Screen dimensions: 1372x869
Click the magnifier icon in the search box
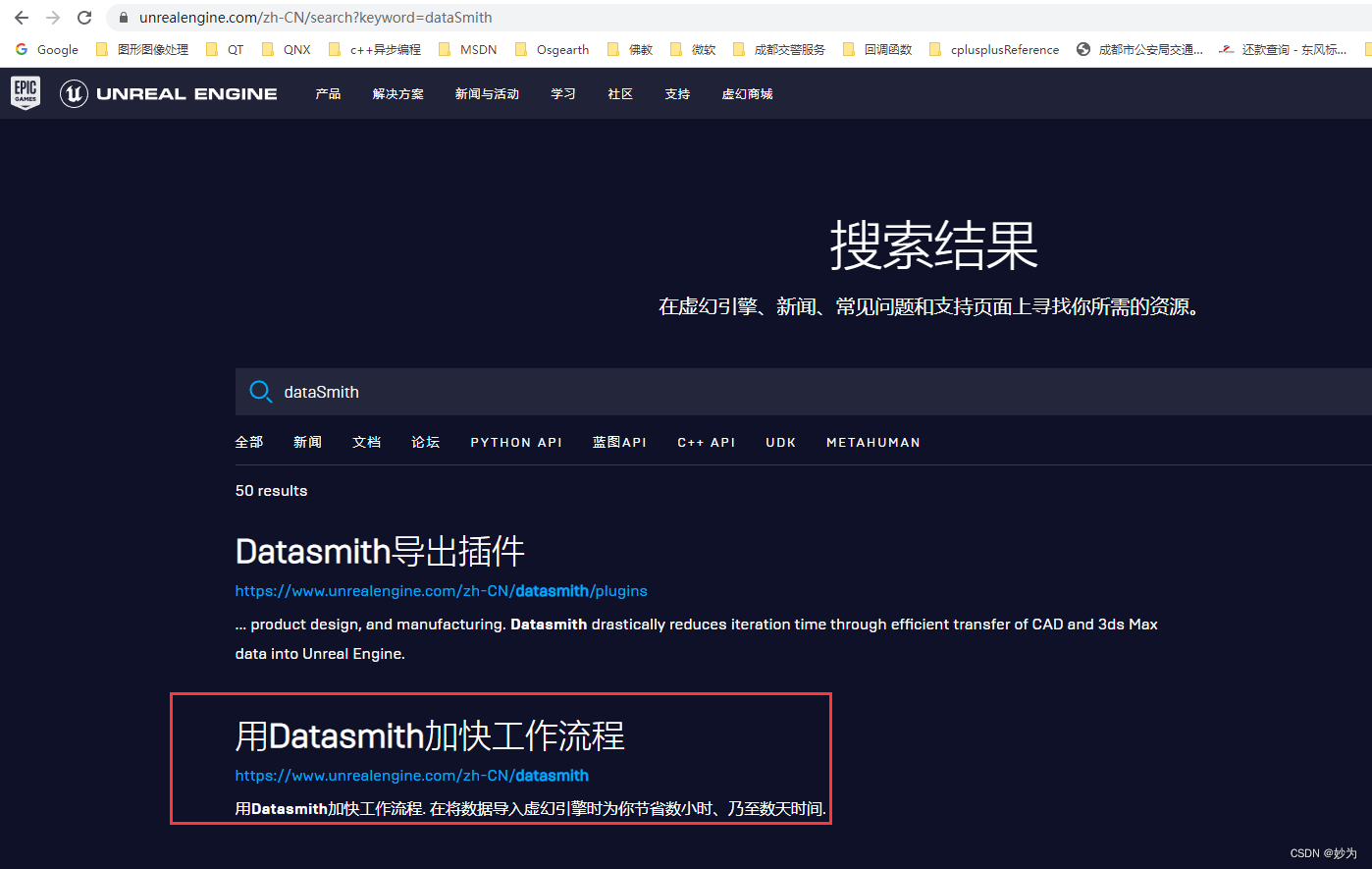(x=260, y=392)
